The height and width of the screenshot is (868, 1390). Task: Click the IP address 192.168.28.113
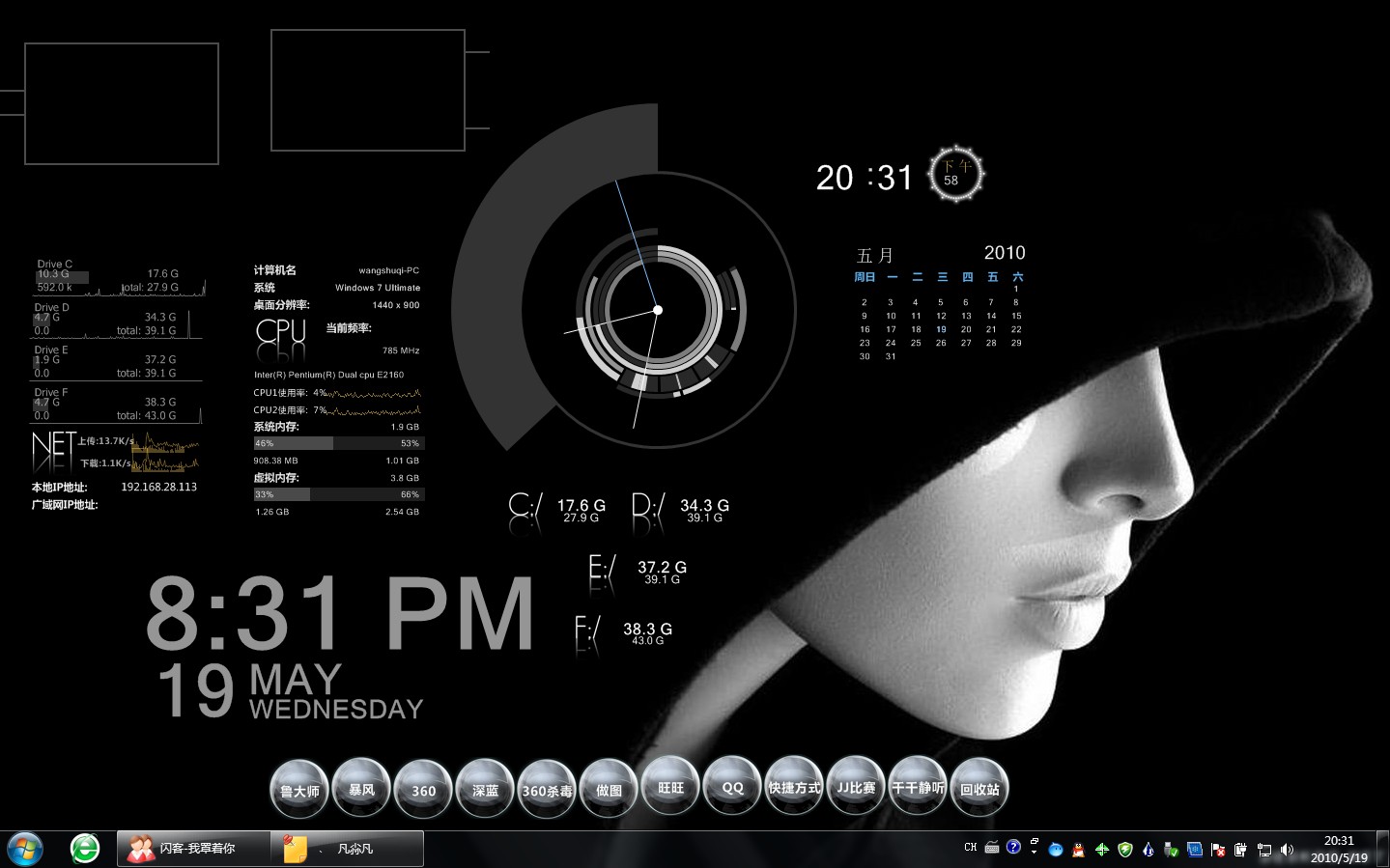click(158, 487)
